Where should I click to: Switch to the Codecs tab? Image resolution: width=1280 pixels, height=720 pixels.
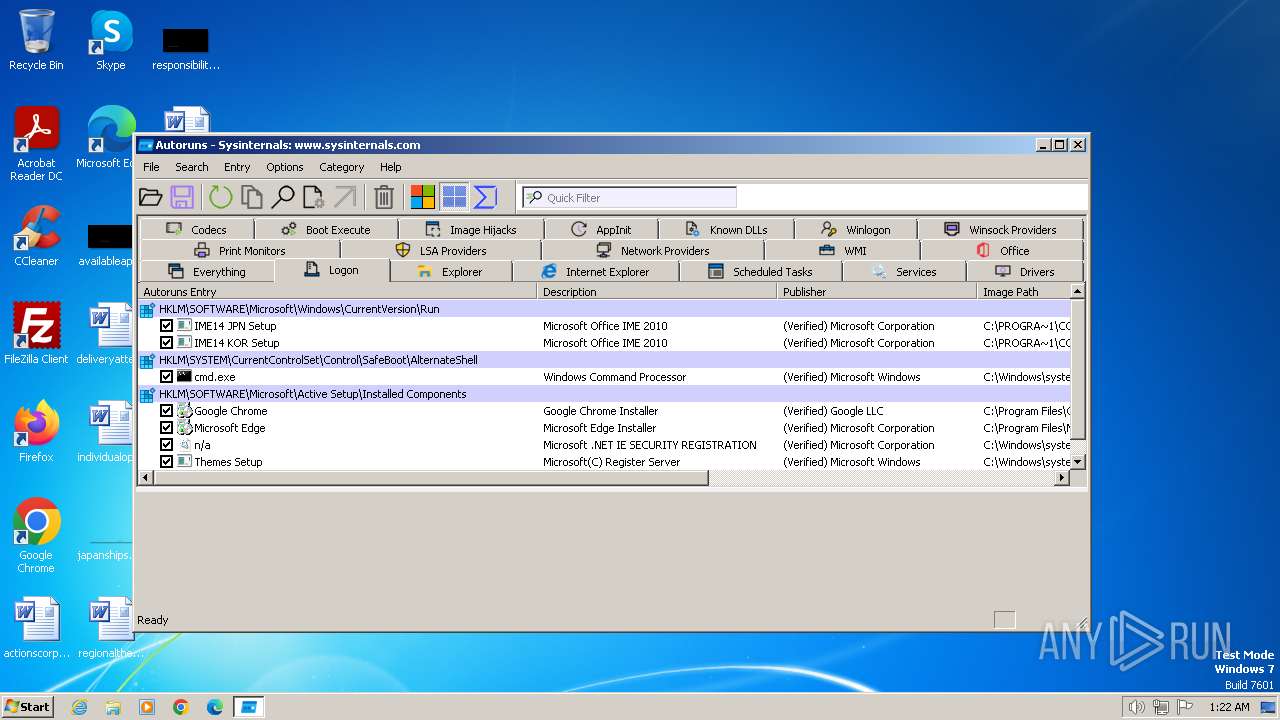[197, 229]
